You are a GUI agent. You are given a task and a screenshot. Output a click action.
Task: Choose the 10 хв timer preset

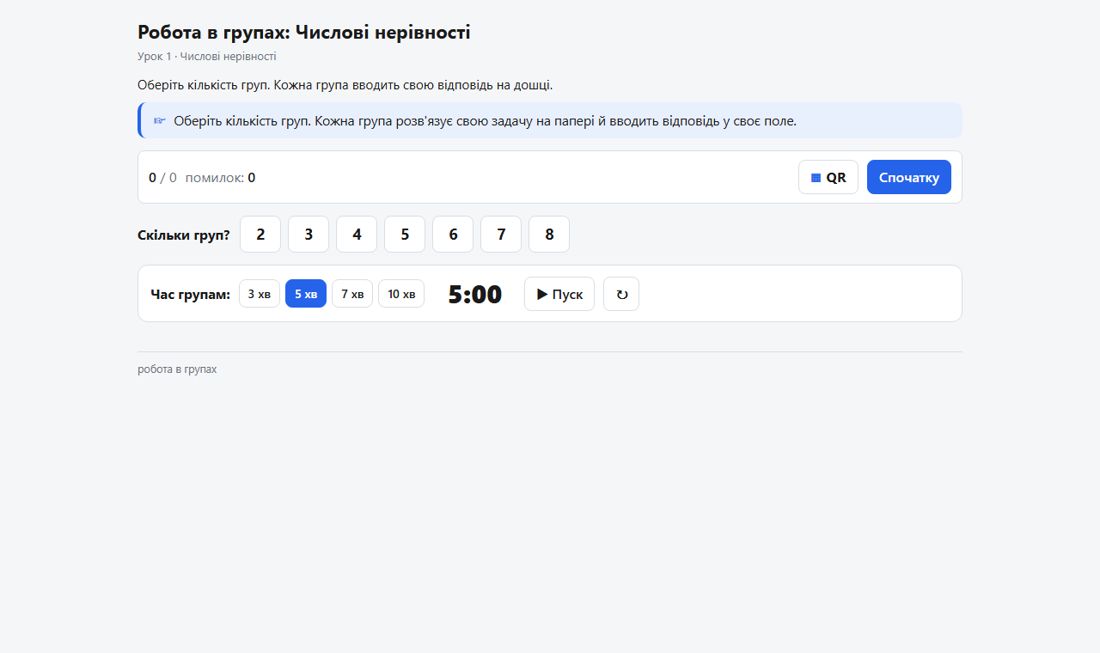401,294
